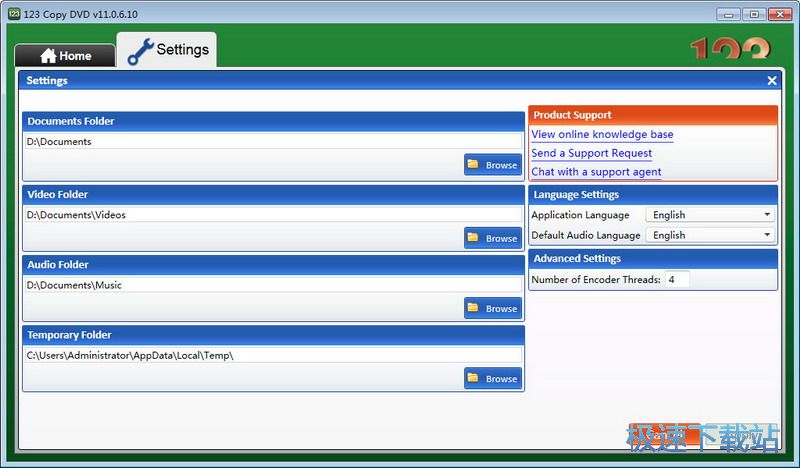Click the Temporary Folder path field
The height and width of the screenshot is (468, 800).
coord(272,355)
